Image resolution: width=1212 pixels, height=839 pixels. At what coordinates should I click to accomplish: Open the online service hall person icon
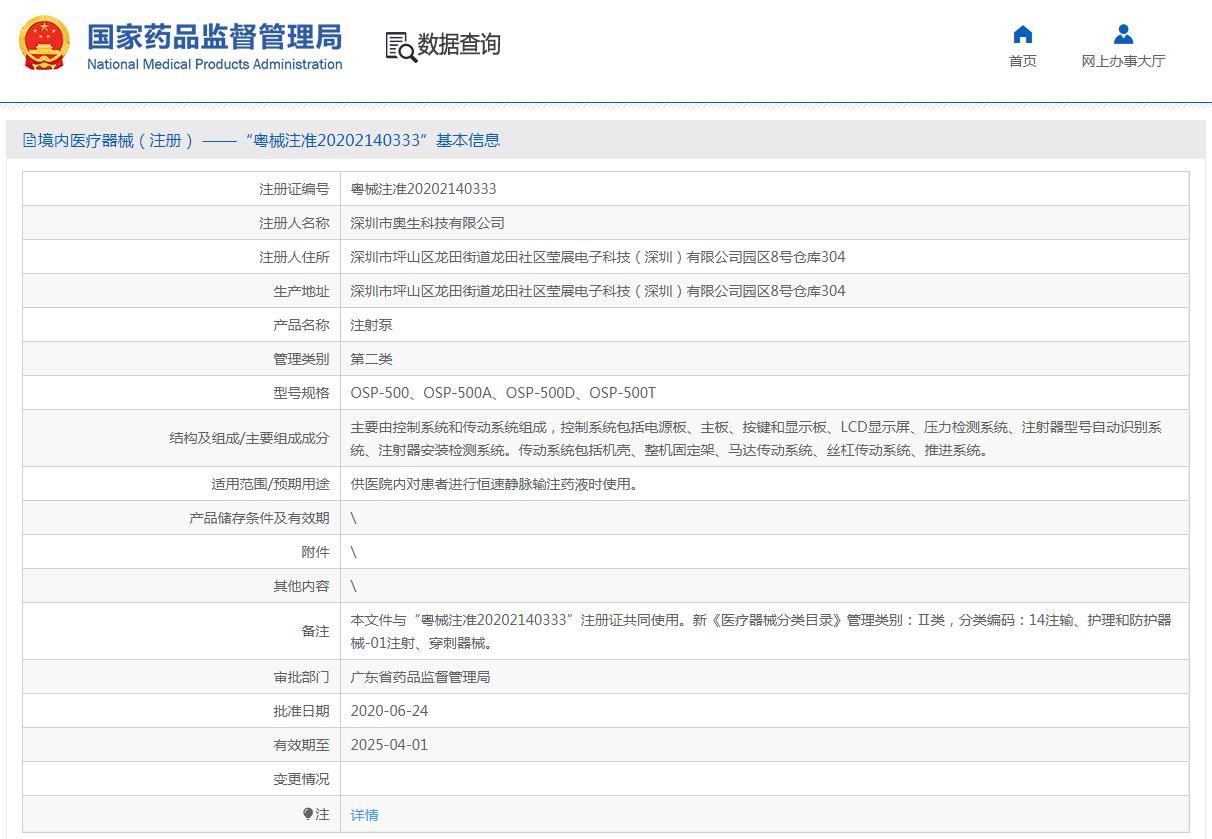click(x=1123, y=35)
